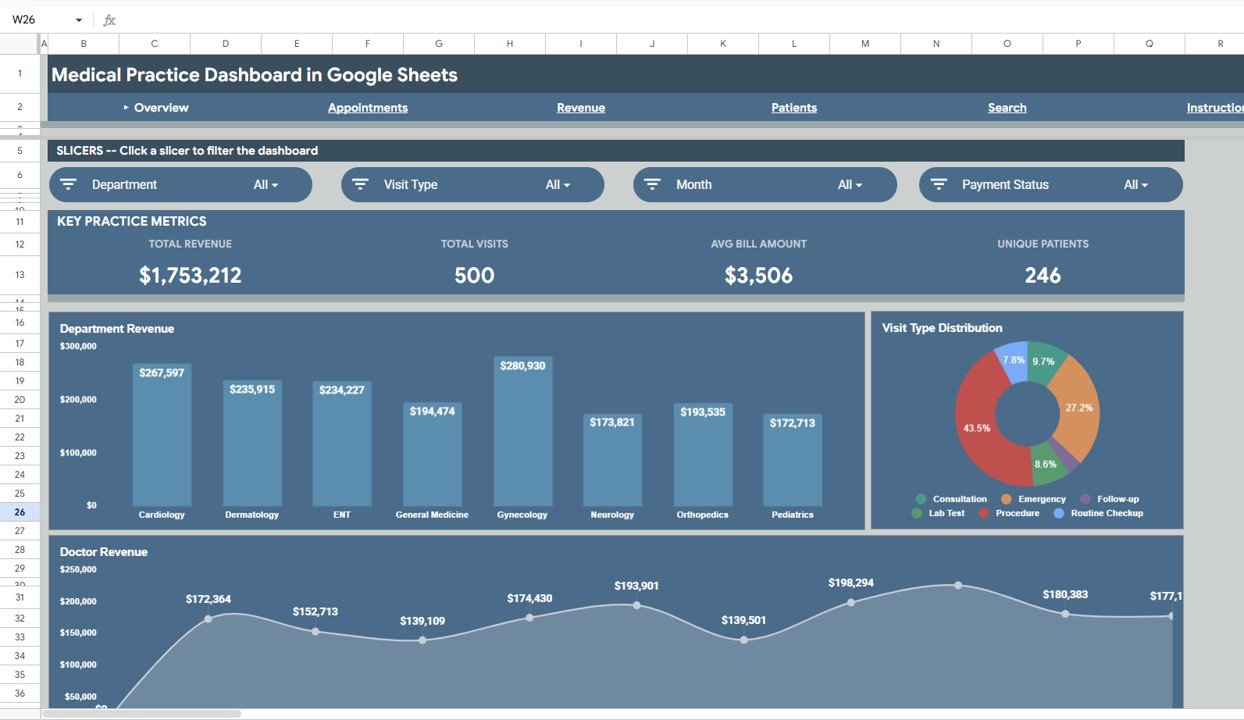The image size is (1244, 720).
Task: Click the Search navigation item
Action: (1007, 107)
